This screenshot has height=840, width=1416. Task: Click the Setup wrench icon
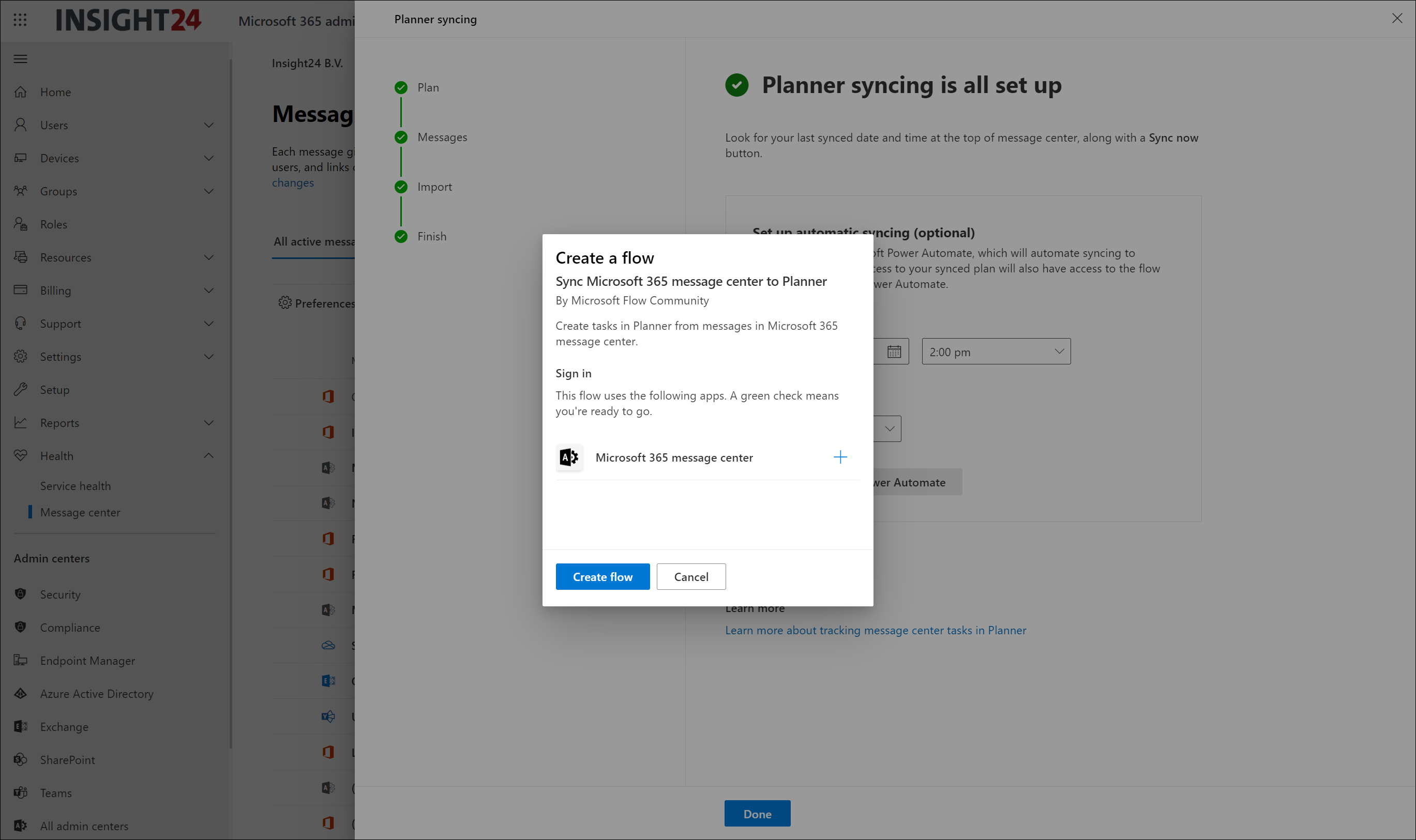pyautogui.click(x=20, y=389)
